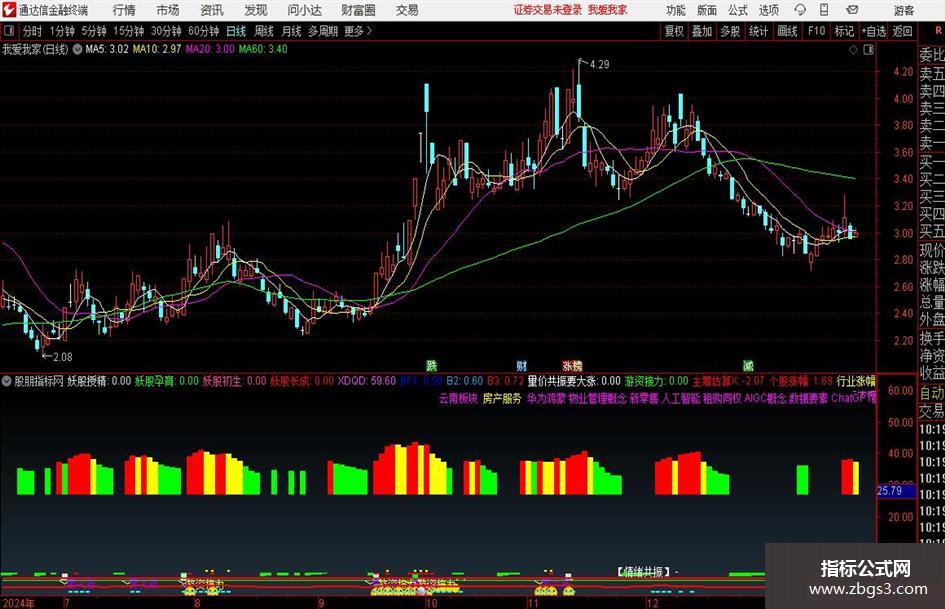Click the 新零售 concept tag
Screen dimensions: 945x609
pos(644,399)
